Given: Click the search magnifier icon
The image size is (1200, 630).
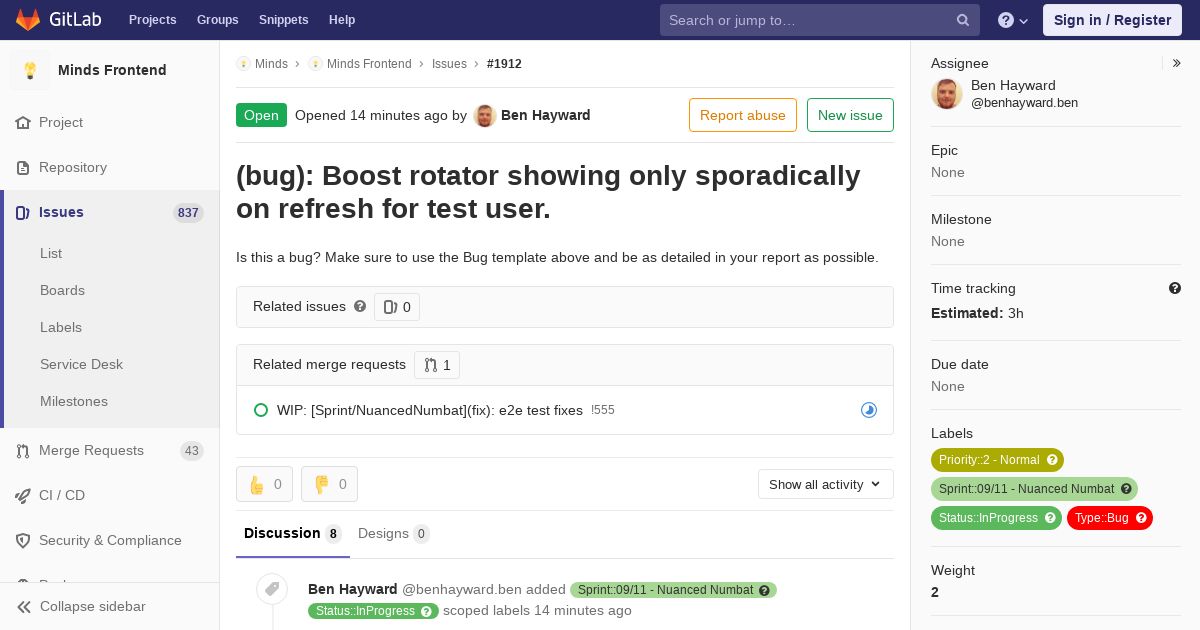Looking at the screenshot, I should [963, 20].
